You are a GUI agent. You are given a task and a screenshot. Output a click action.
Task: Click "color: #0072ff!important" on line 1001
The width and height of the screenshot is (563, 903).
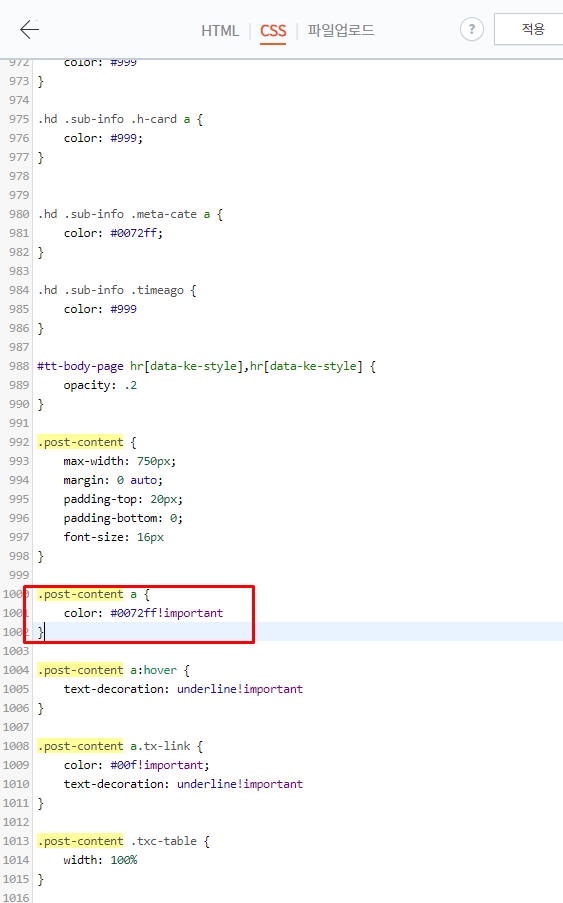(143, 613)
